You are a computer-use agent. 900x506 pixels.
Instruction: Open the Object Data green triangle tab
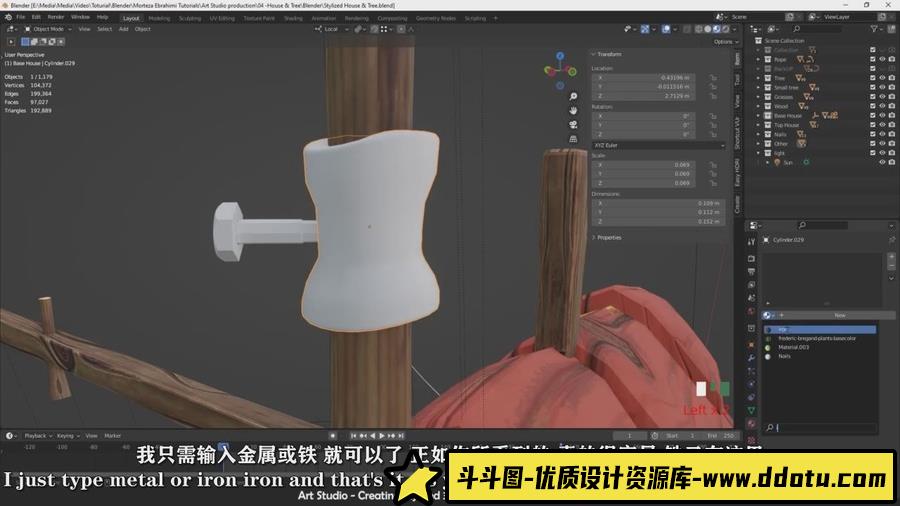click(x=751, y=410)
